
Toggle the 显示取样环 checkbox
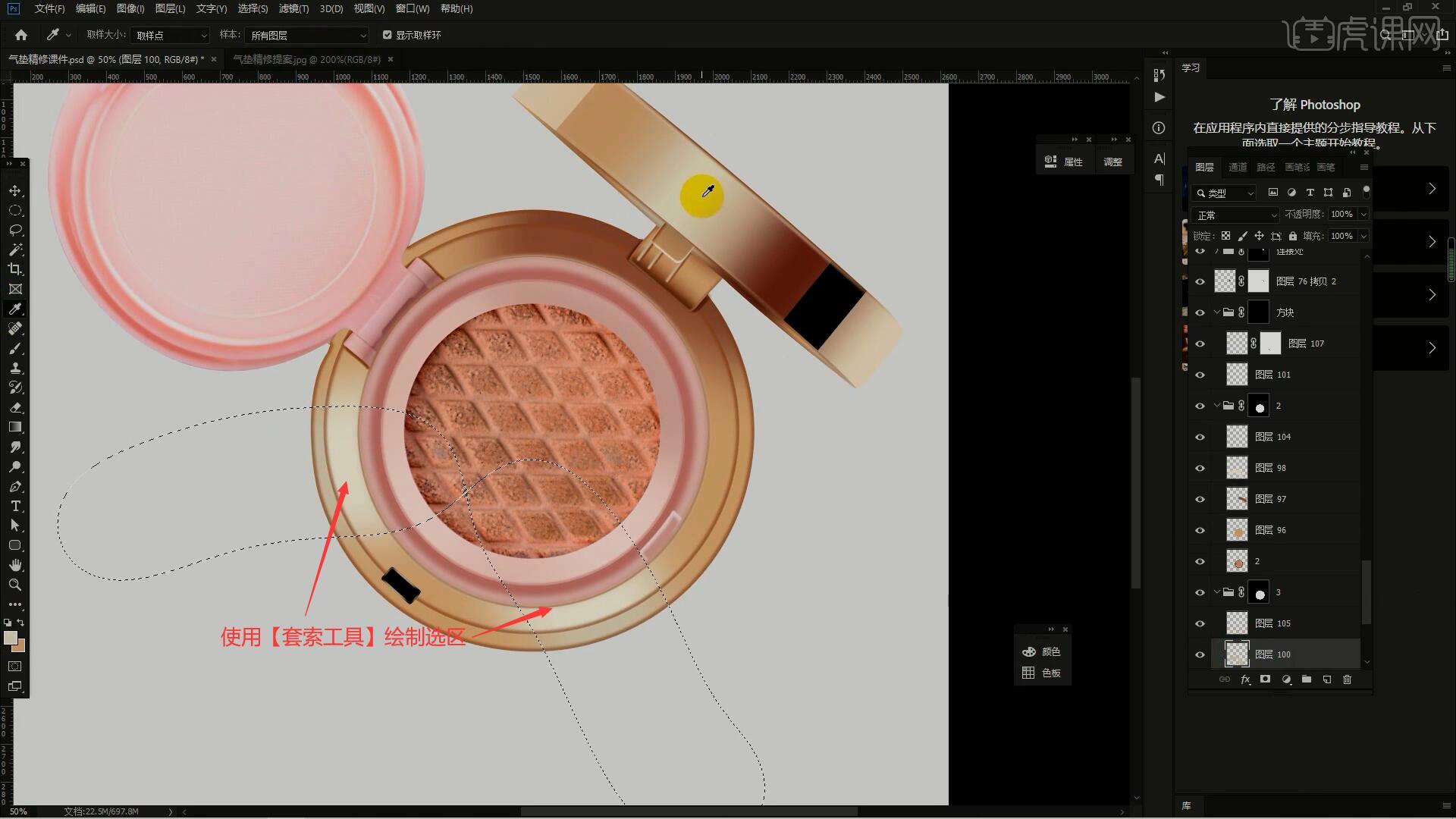click(x=388, y=35)
